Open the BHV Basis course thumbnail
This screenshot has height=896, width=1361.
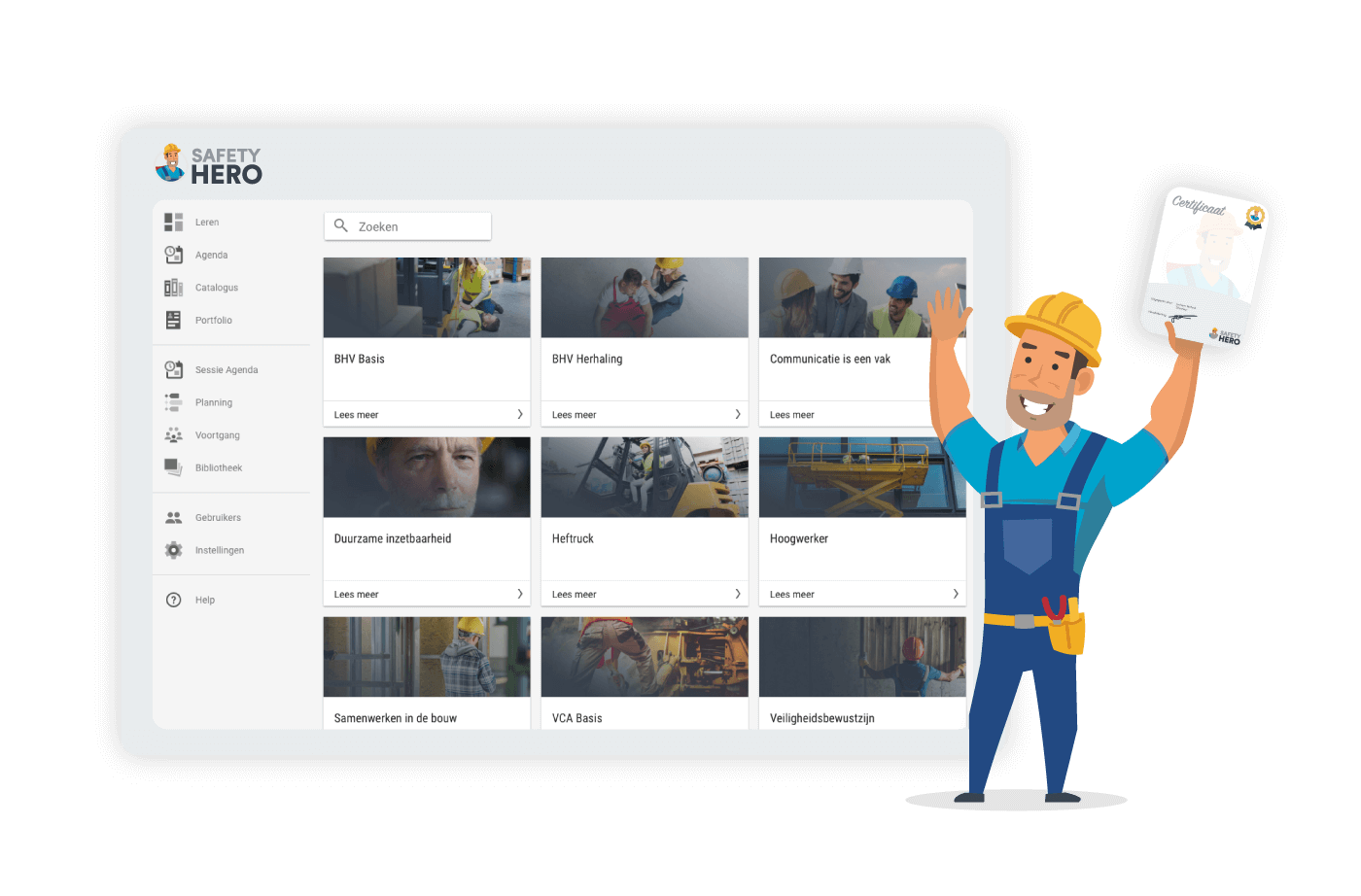tap(427, 297)
